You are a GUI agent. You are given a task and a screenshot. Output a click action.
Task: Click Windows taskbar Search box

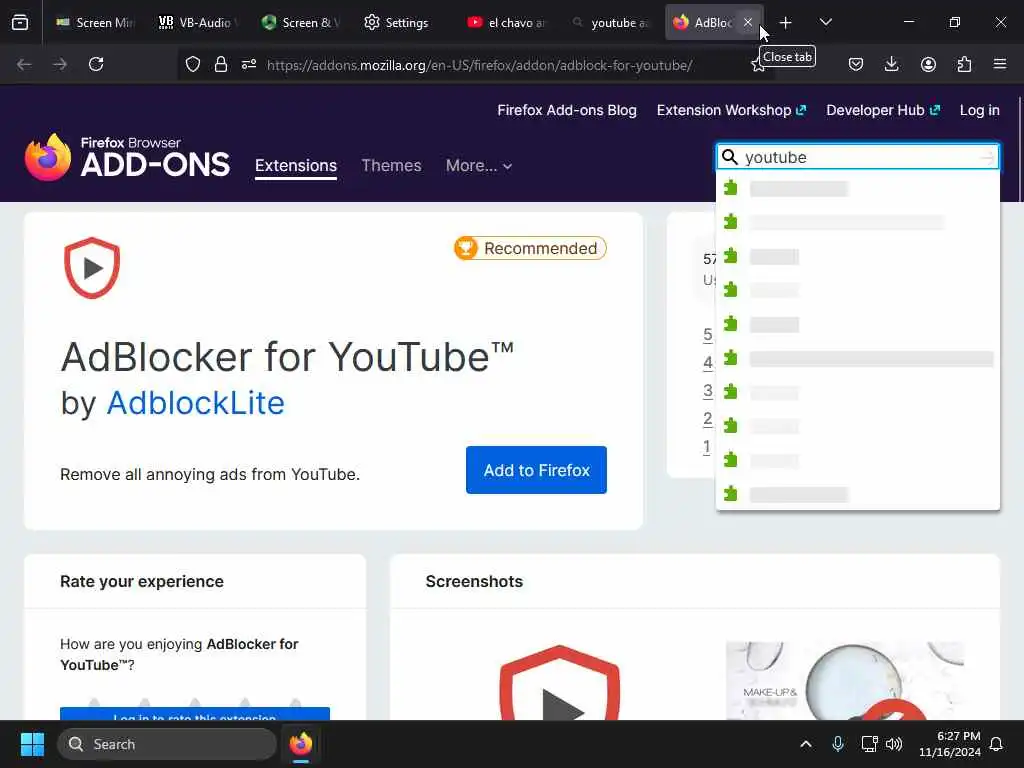tap(167, 744)
